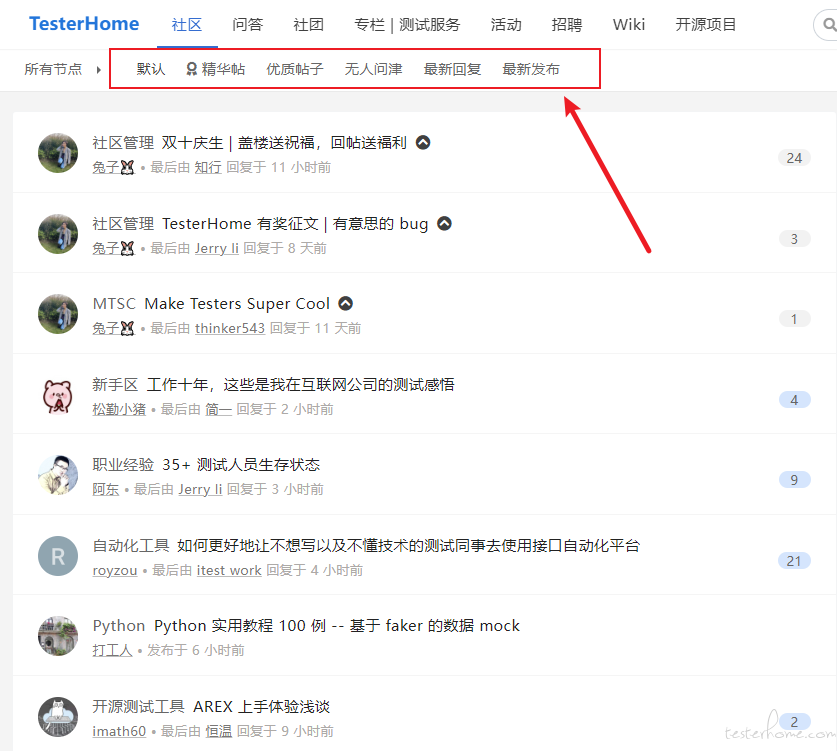Click 阿东's avatar image
Screen dimensions: 837x751
click(58, 476)
